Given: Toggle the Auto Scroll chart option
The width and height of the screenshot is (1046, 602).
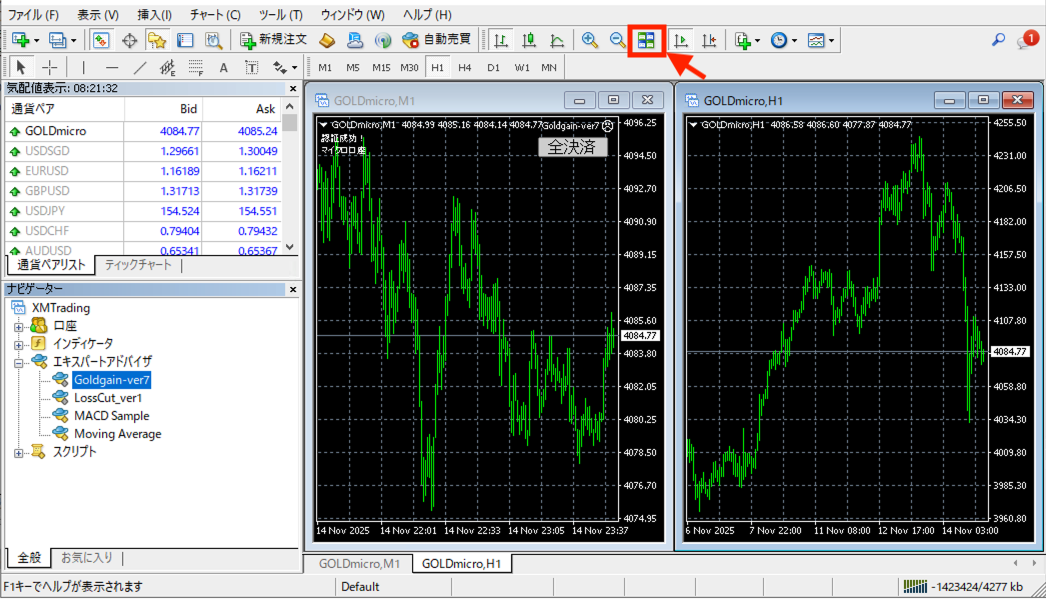Looking at the screenshot, I should click(x=681, y=41).
